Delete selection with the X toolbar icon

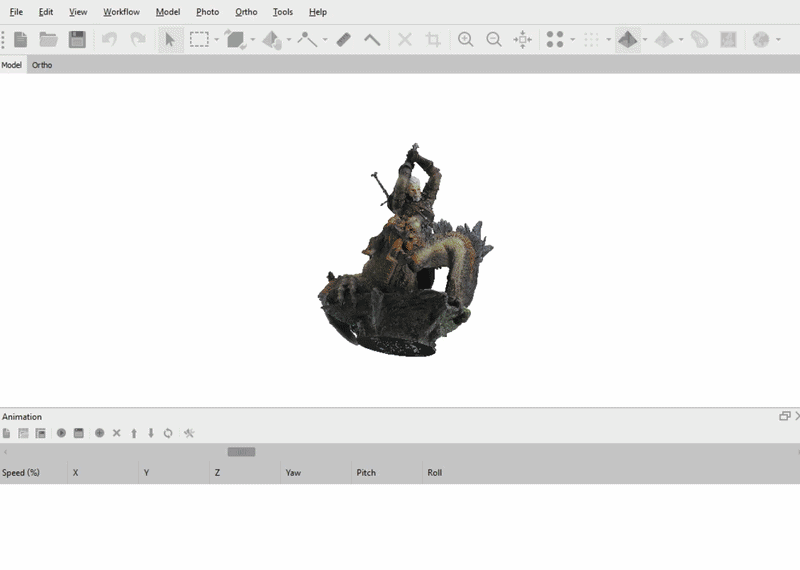pos(405,39)
